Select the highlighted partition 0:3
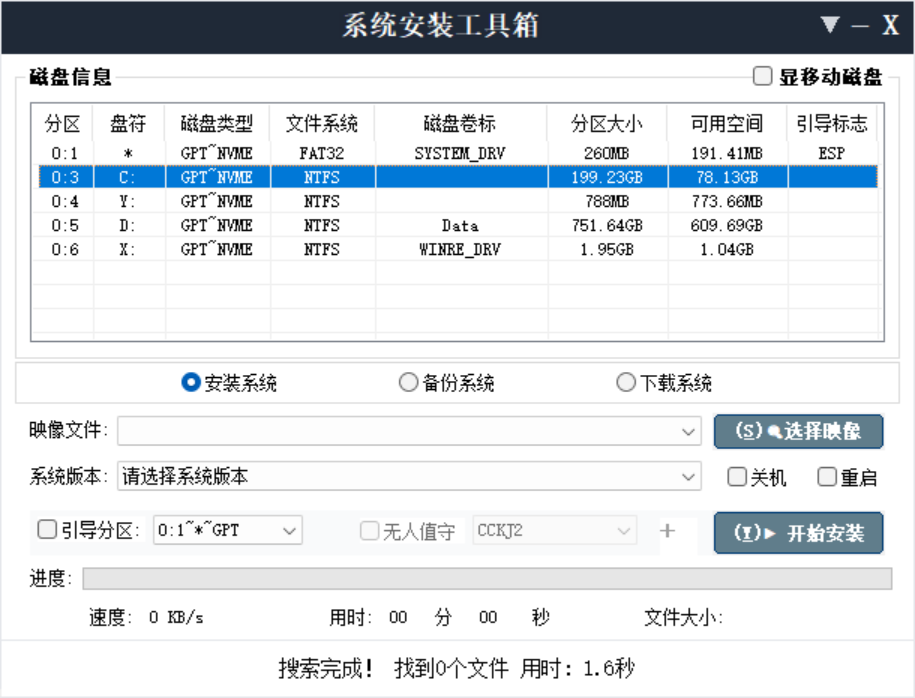The width and height of the screenshot is (915, 698). point(458,177)
